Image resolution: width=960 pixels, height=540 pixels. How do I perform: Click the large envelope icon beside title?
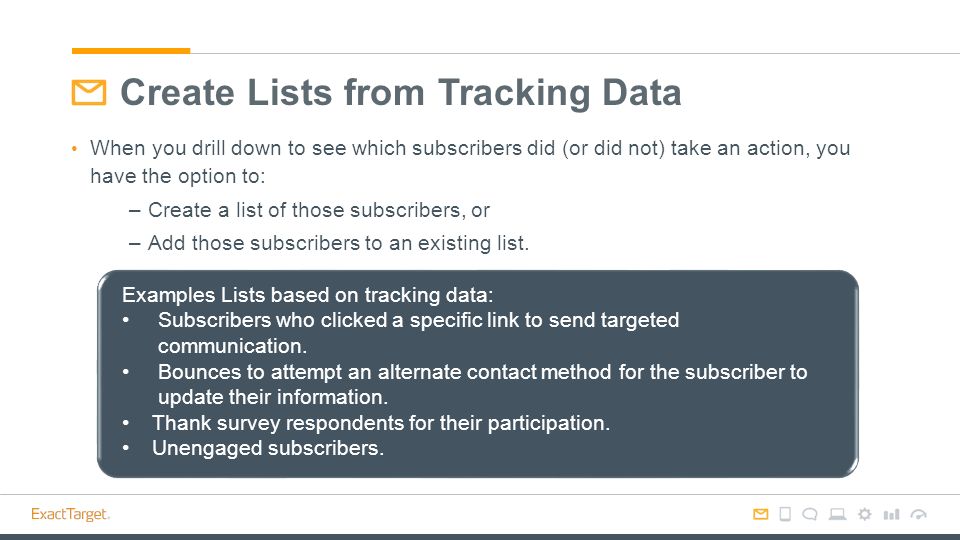pyautogui.click(x=89, y=92)
